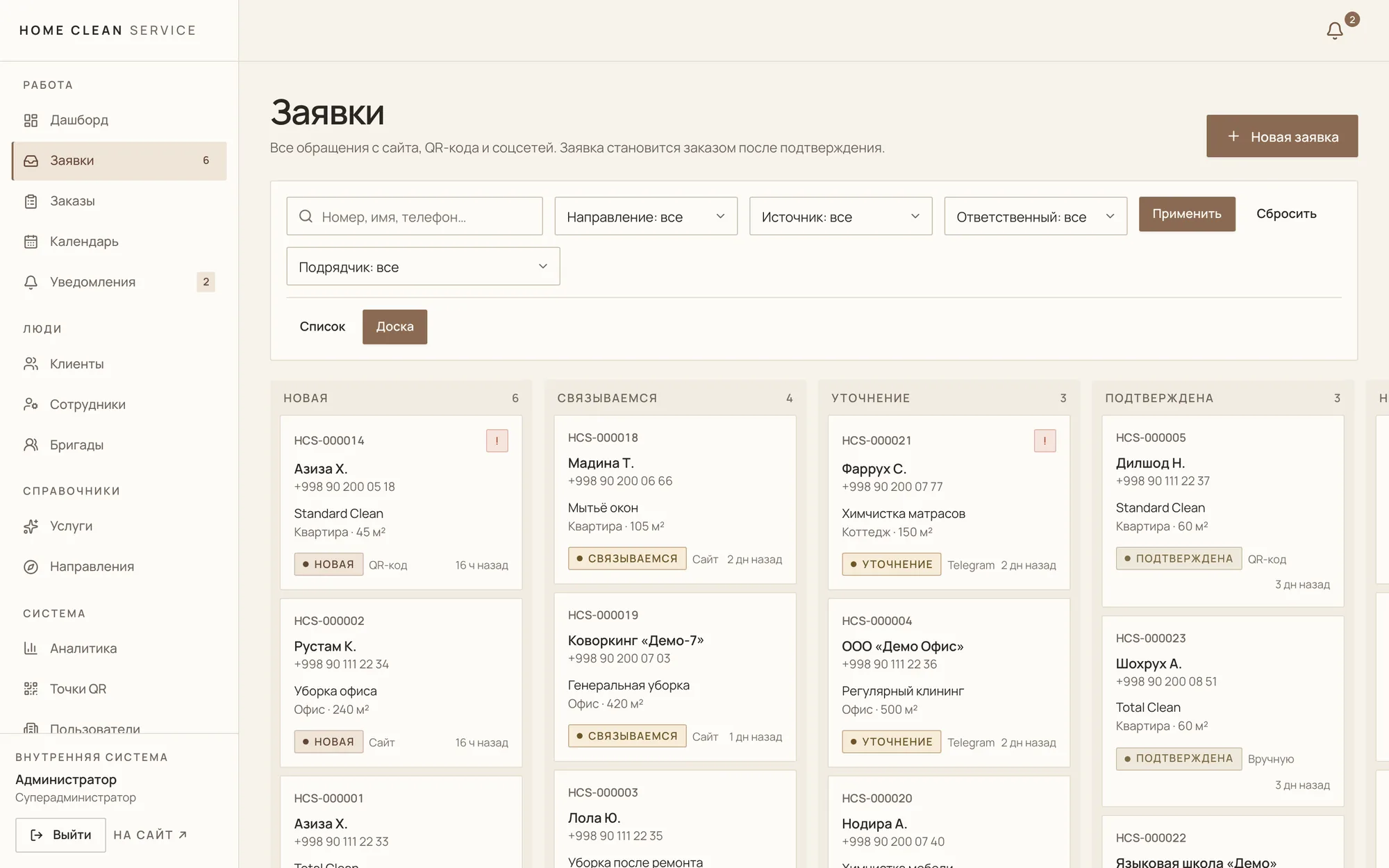Viewport: 1389px width, 868px height.
Task: Open the Услуги directory icon
Action: coord(31,526)
